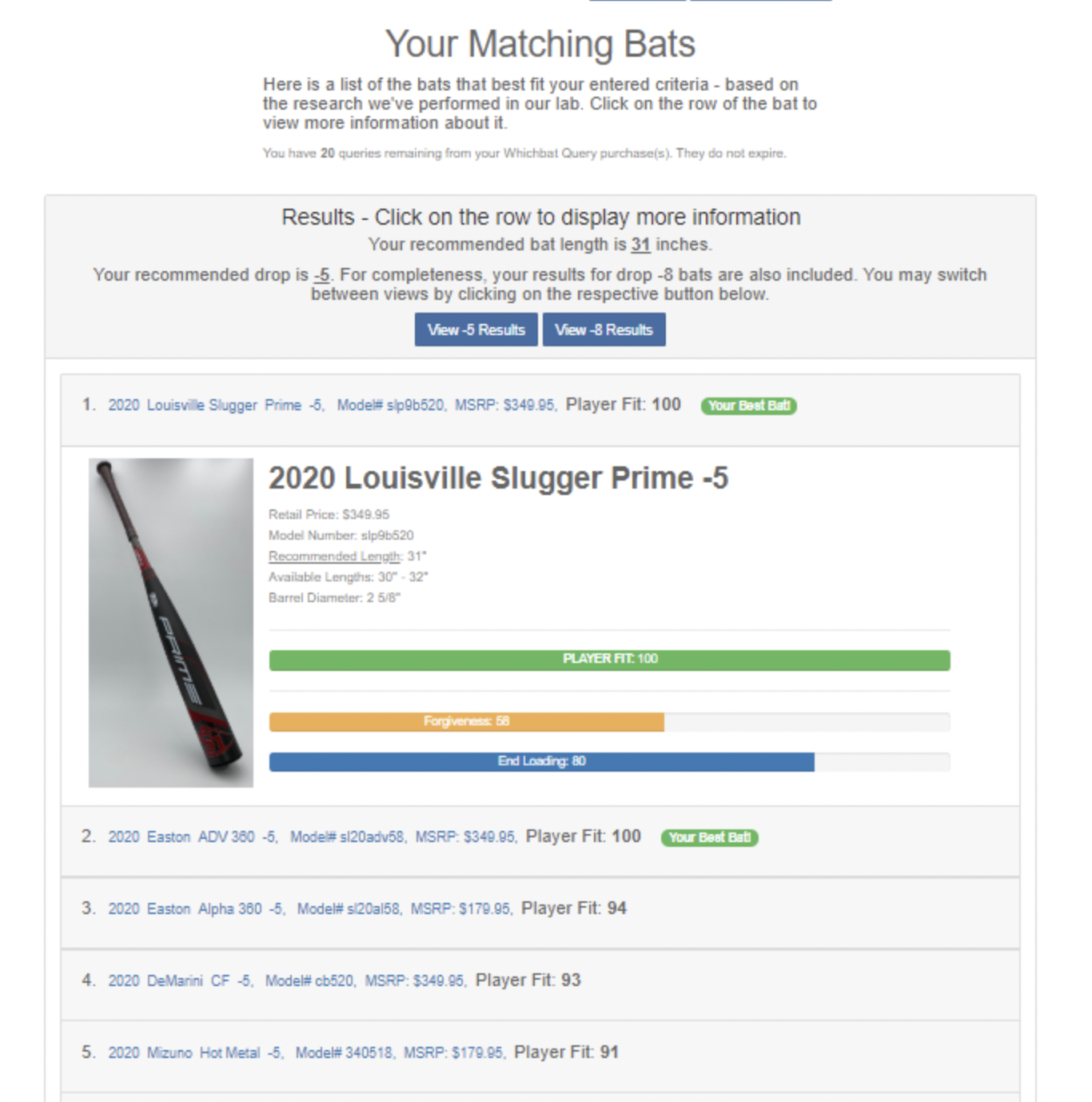Click Your Best Bat badge on Louisville row
The height and width of the screenshot is (1102, 1092).
(749, 405)
